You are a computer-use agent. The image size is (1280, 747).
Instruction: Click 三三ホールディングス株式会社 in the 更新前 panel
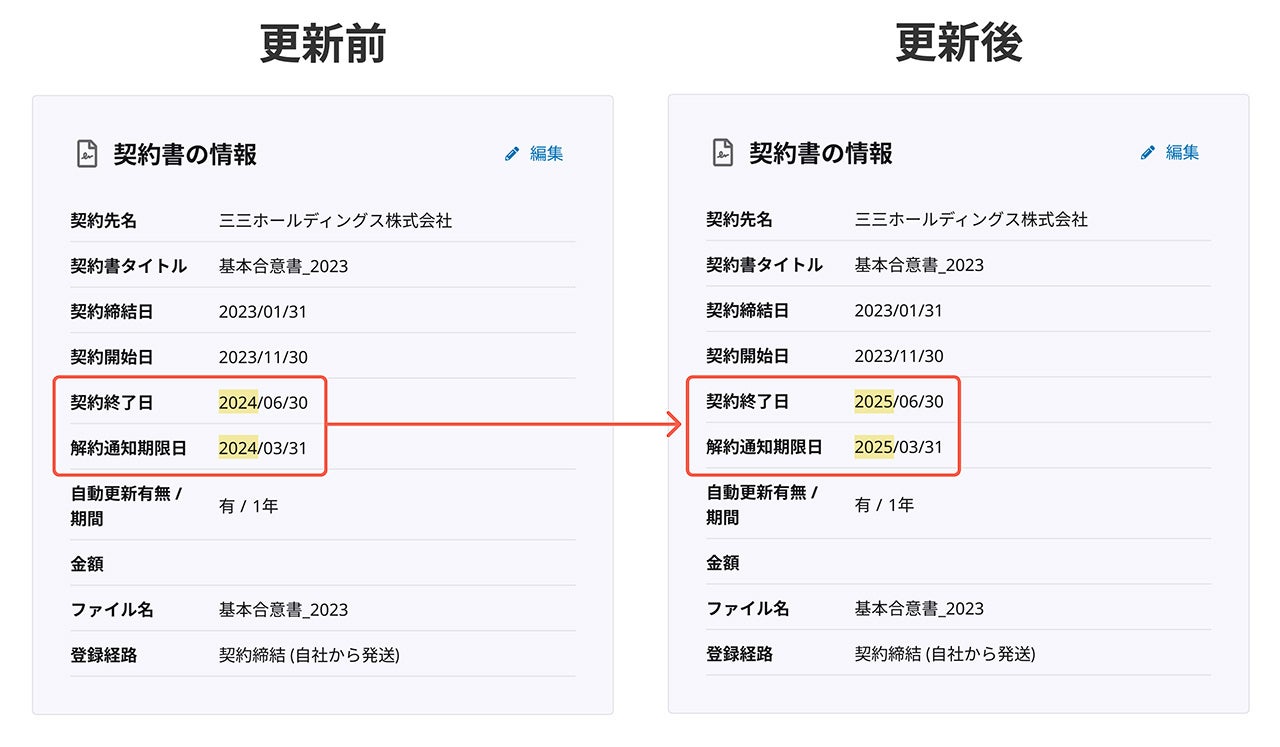(336, 220)
